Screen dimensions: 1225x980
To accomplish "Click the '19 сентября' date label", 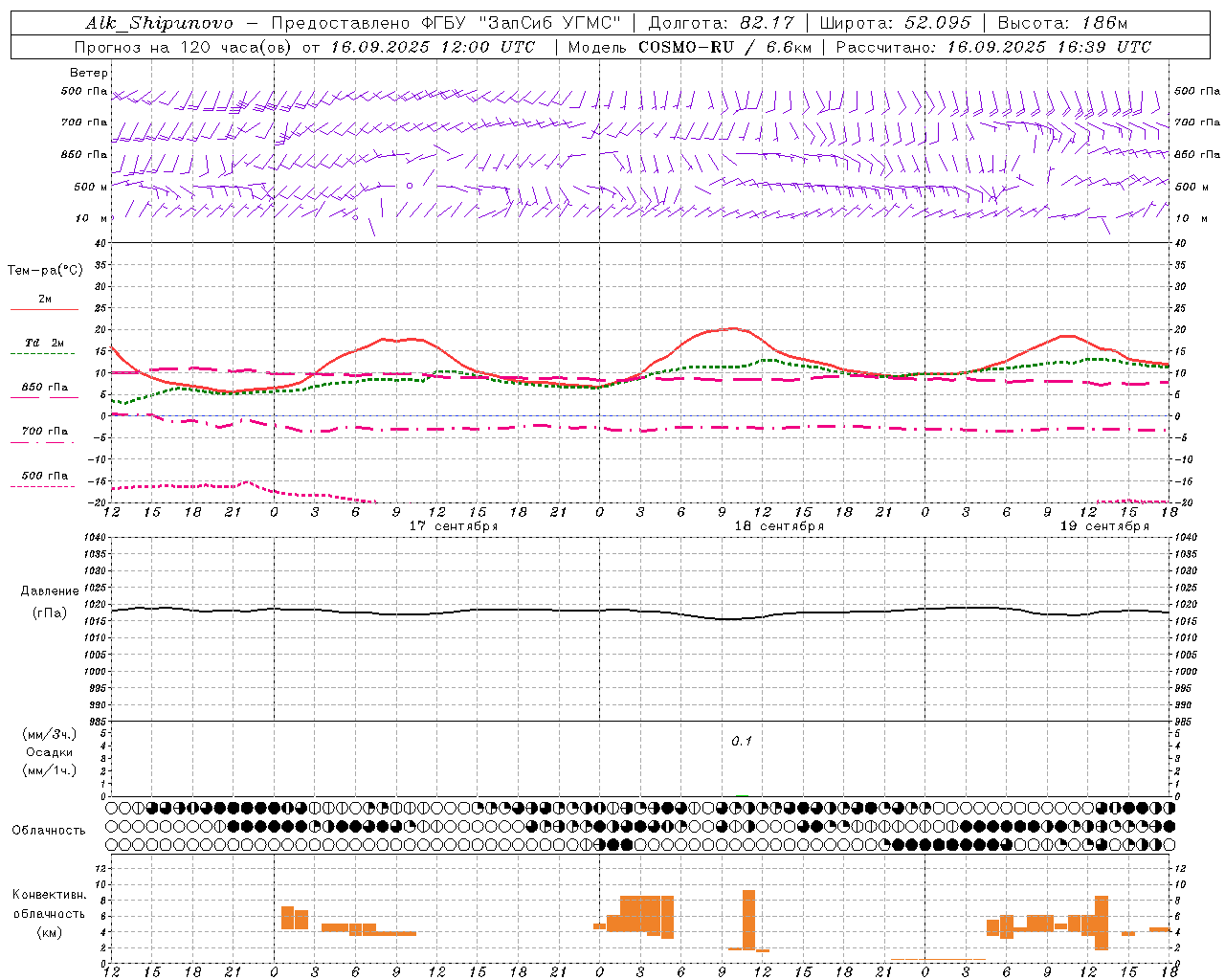I will (1104, 526).
